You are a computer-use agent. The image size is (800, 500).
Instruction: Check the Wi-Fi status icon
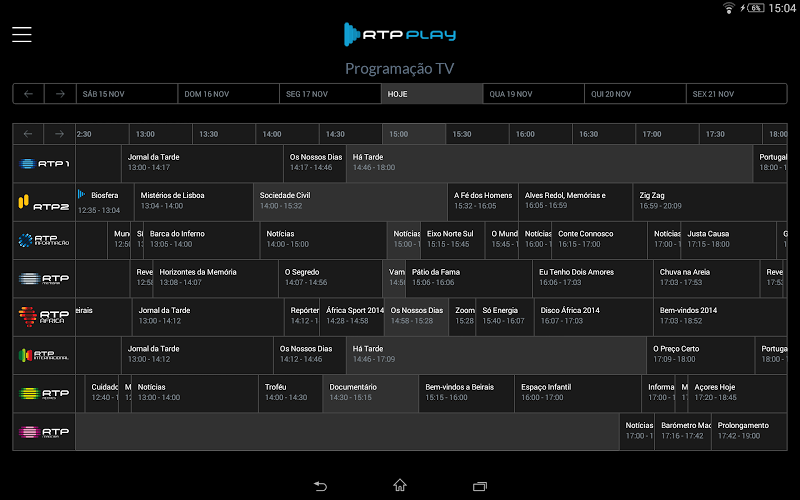pos(729,8)
